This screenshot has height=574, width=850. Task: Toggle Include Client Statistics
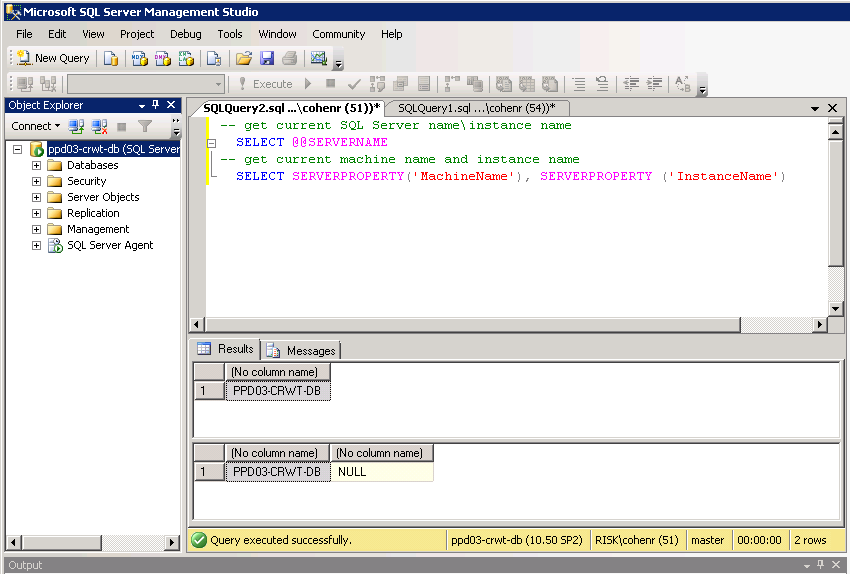click(475, 84)
